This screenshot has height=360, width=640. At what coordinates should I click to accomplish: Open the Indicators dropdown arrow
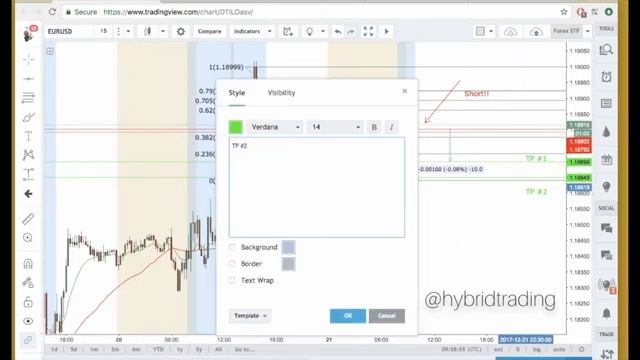click(269, 31)
